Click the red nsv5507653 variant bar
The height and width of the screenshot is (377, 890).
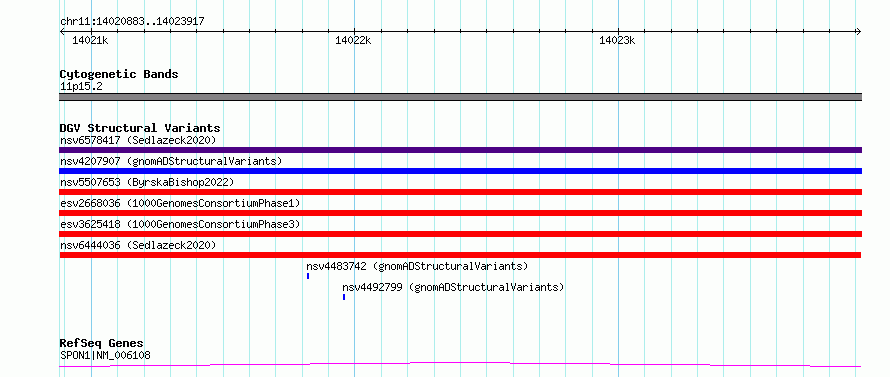click(460, 192)
